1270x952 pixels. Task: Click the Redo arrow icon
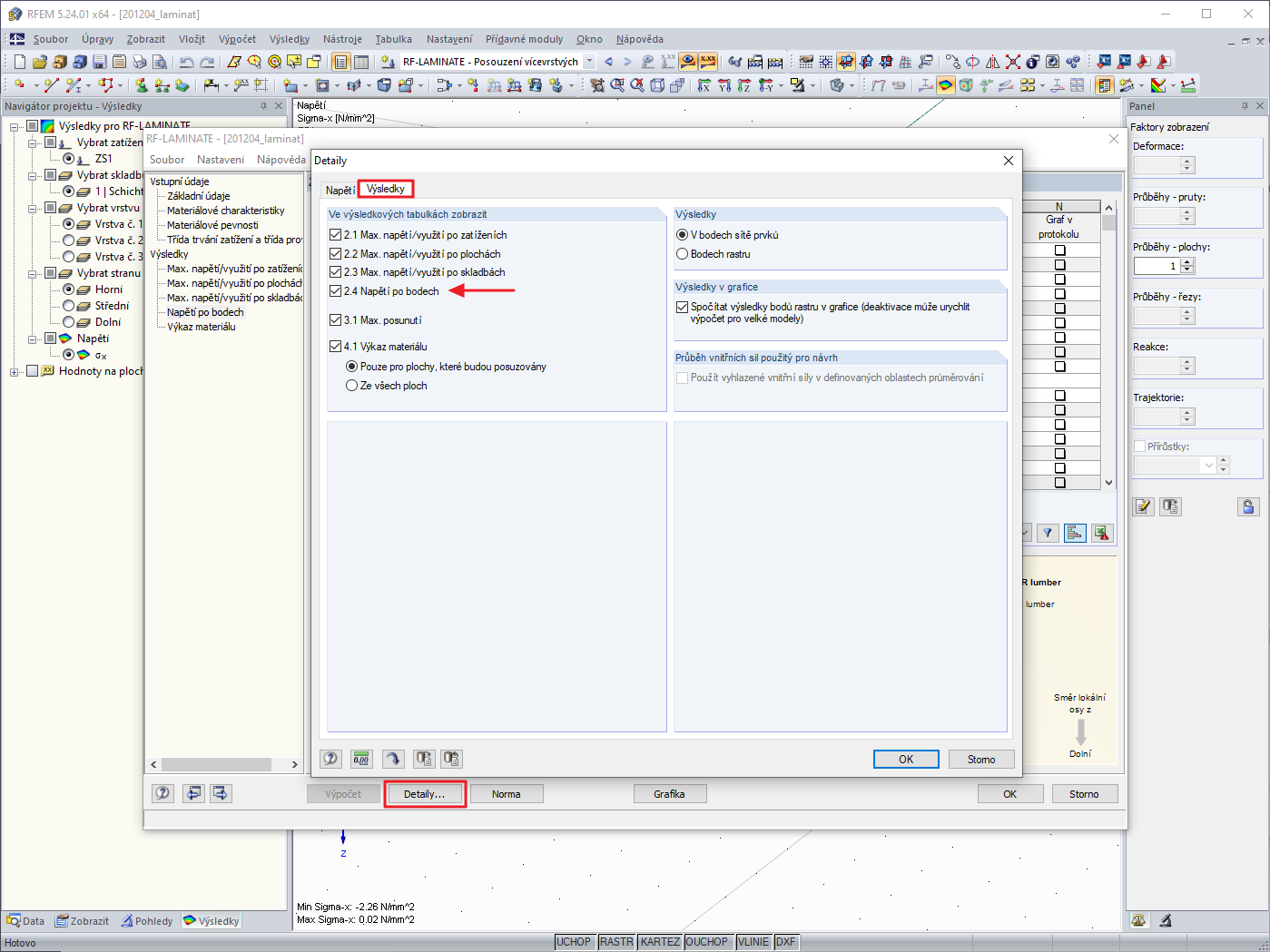207,62
